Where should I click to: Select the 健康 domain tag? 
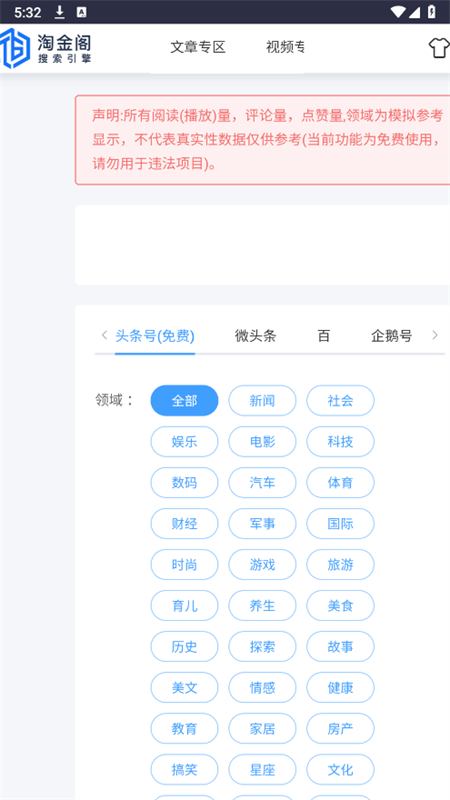[x=340, y=687]
